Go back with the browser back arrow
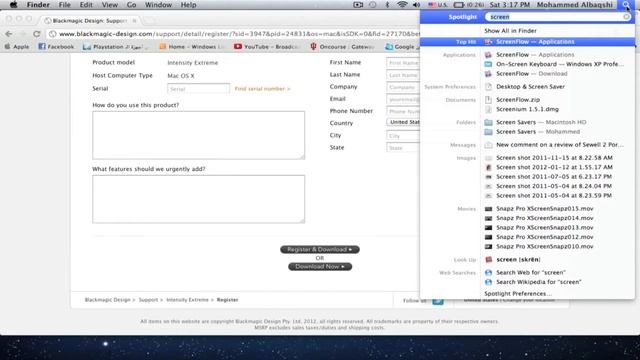 point(9,34)
